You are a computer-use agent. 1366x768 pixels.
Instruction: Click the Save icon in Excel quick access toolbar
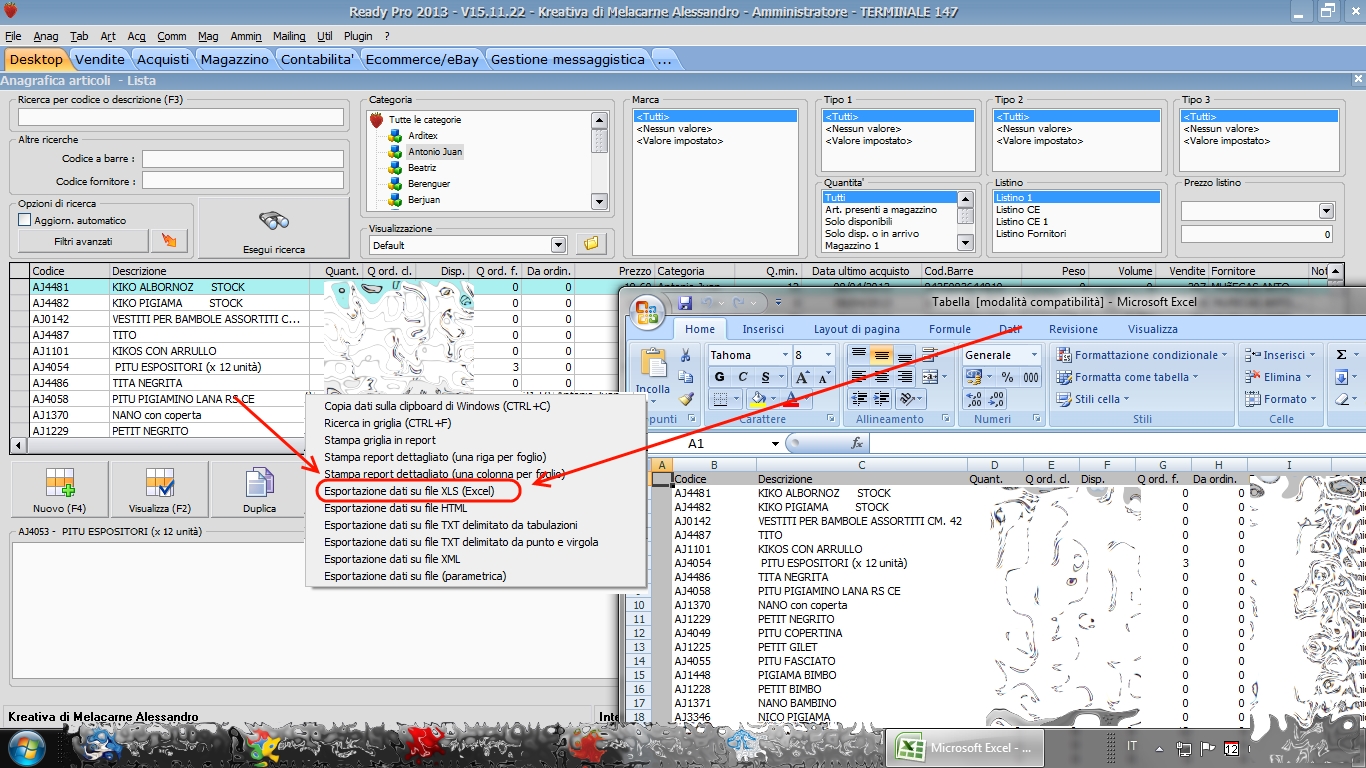[x=685, y=302]
